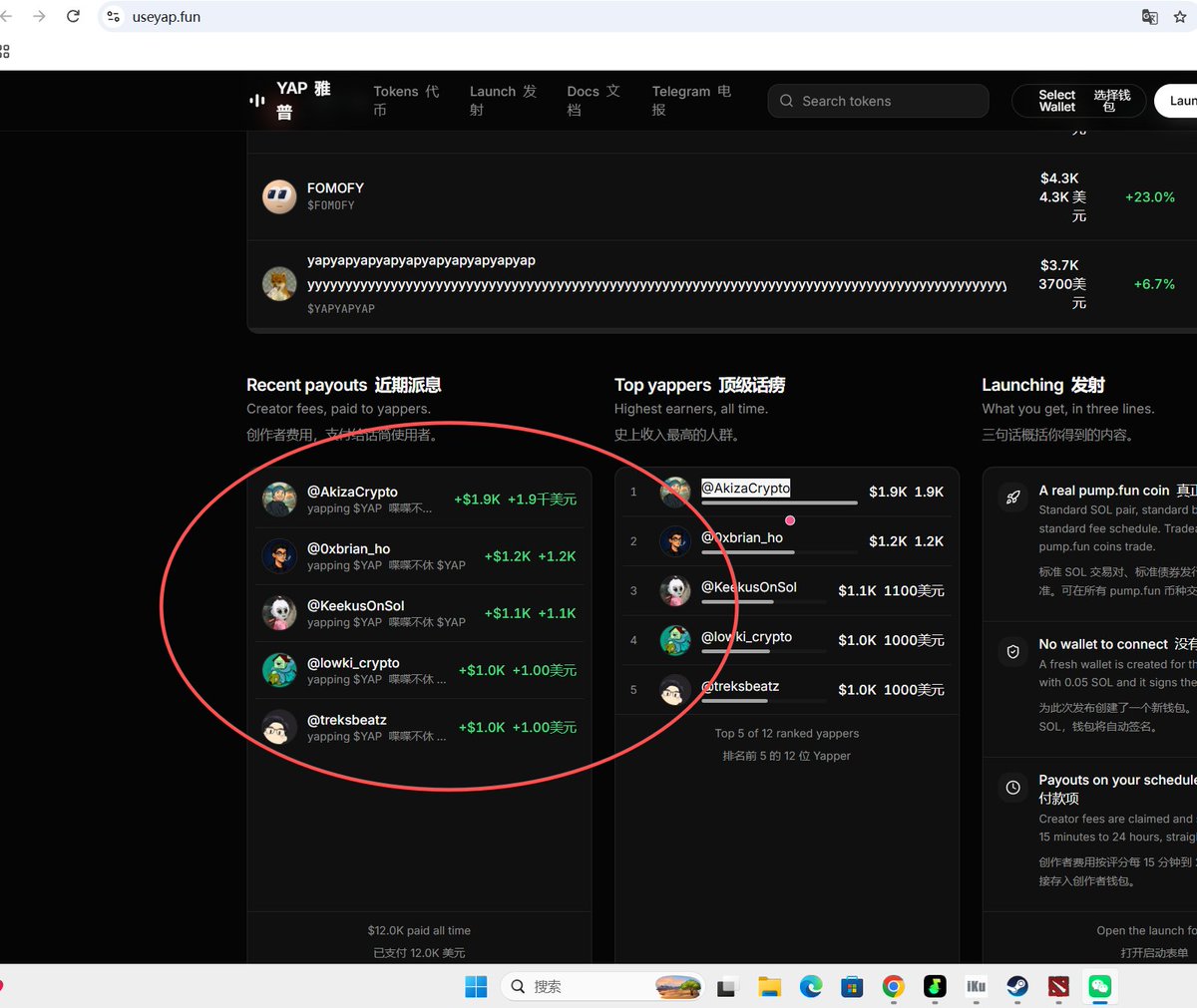This screenshot has height=1008, width=1197.
Task: Bookmark this page with the star
Action: [1180, 16]
